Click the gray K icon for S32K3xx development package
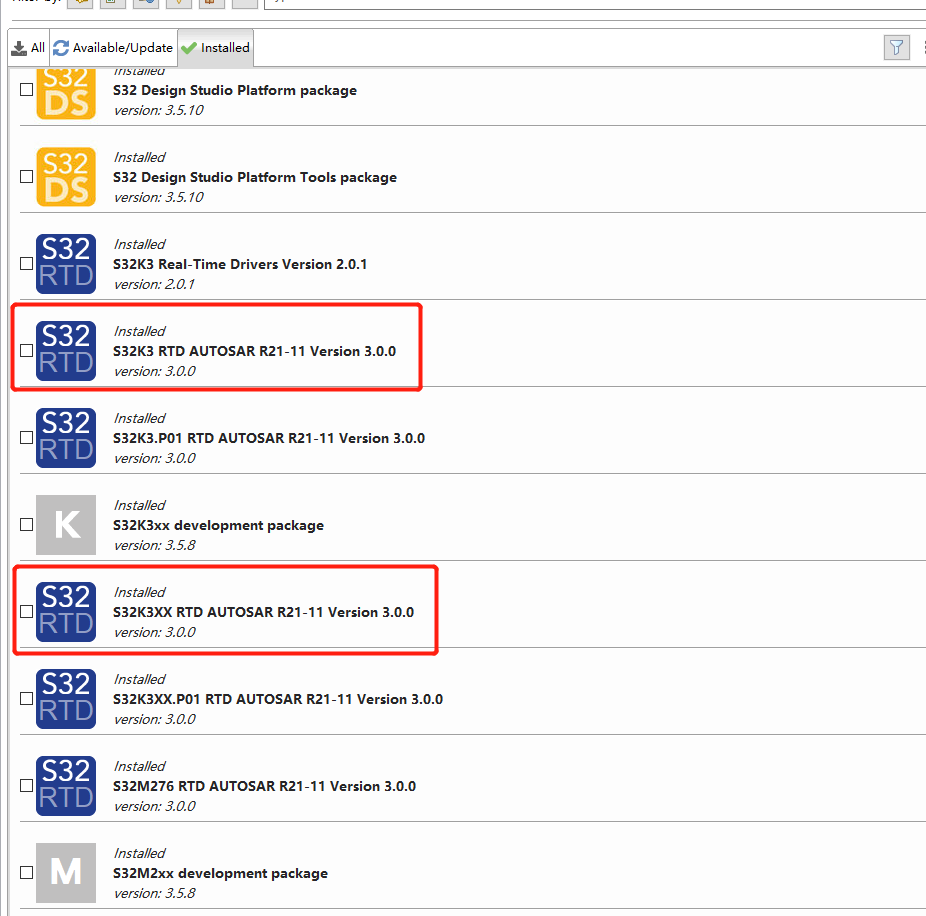 [66, 524]
